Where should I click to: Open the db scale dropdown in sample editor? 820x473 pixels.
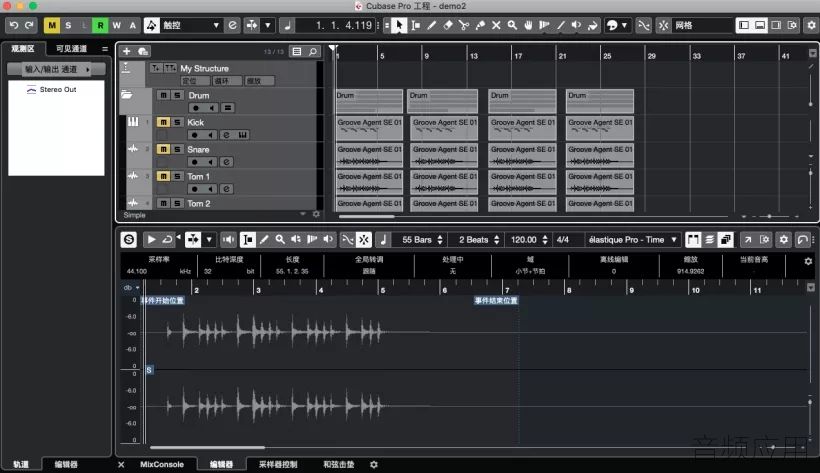pos(131,287)
